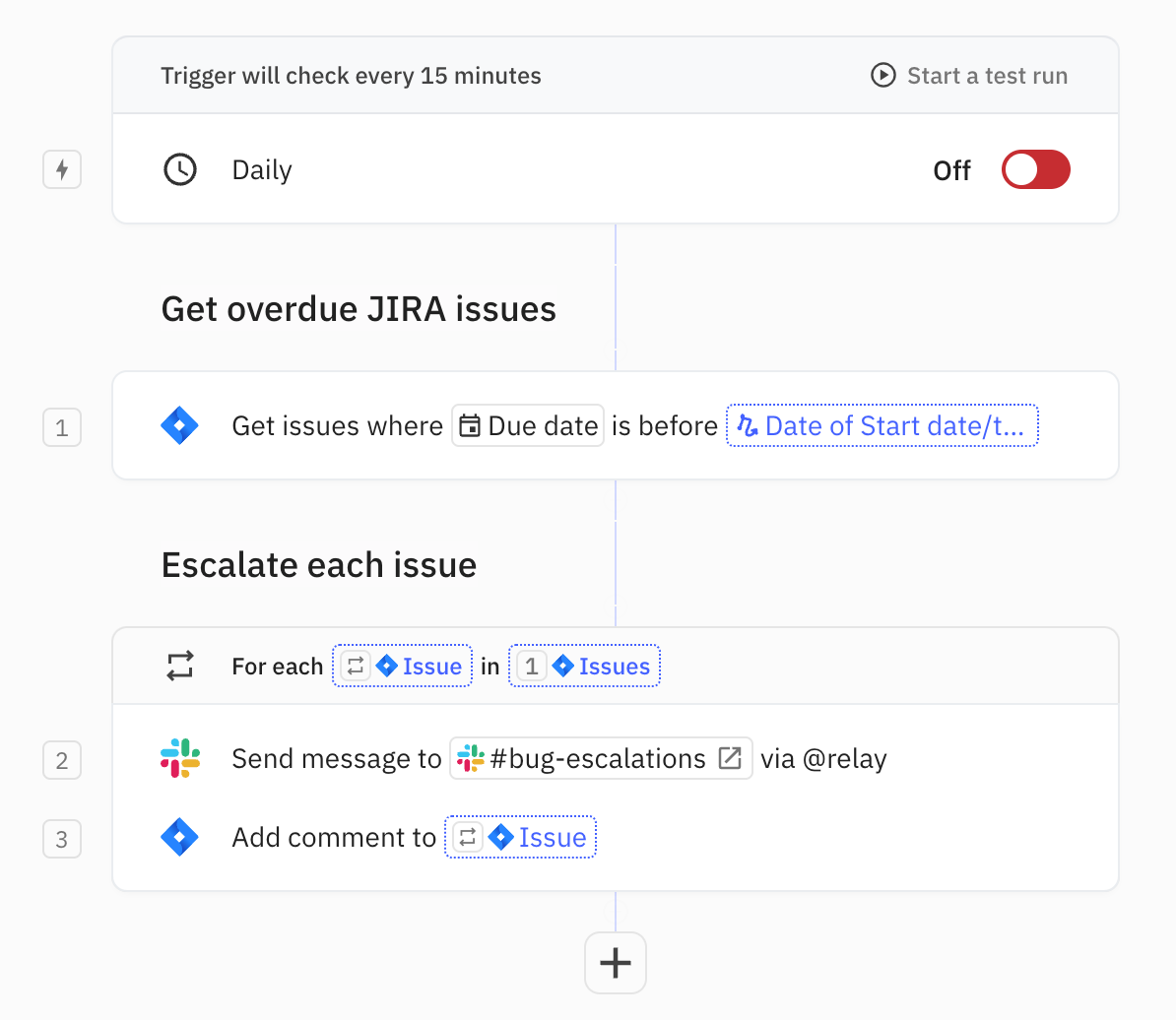Start a test run

(969, 76)
